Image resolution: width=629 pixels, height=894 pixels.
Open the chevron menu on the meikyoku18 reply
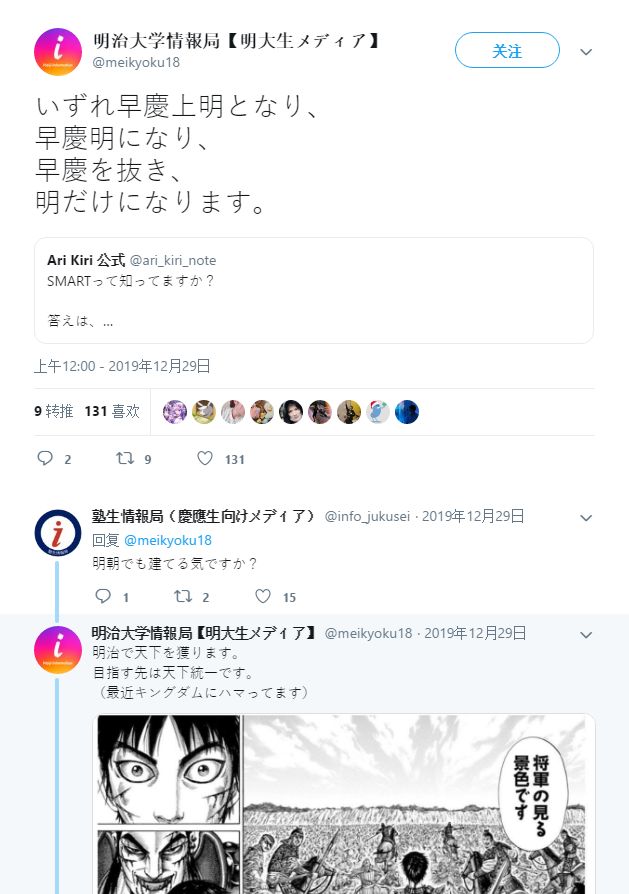[x=586, y=635]
